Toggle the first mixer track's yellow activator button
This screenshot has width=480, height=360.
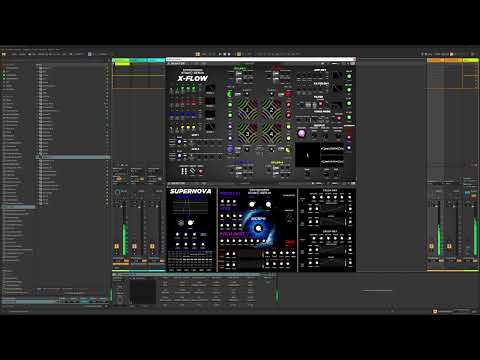tap(116, 246)
